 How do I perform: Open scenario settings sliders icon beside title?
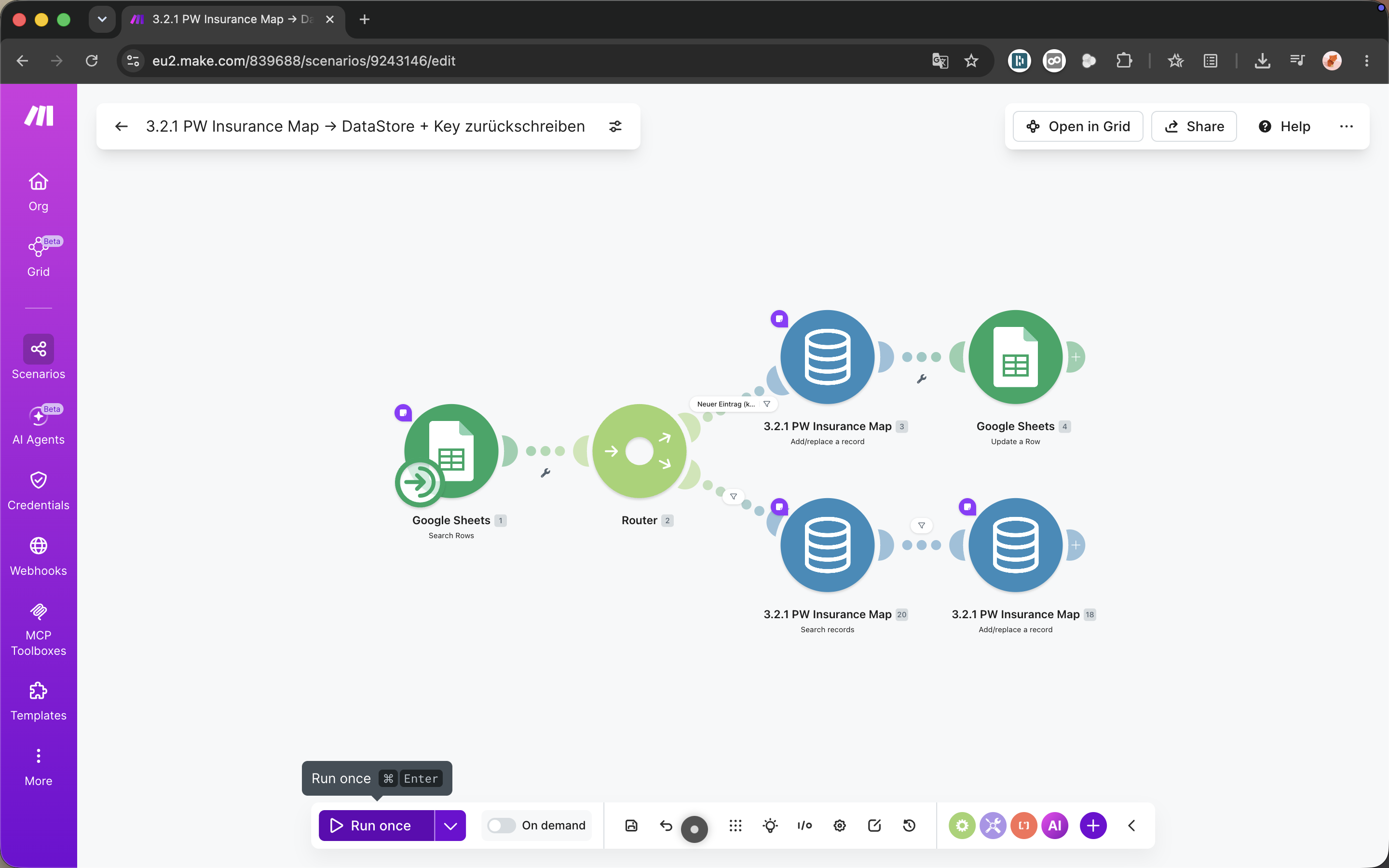tap(615, 126)
